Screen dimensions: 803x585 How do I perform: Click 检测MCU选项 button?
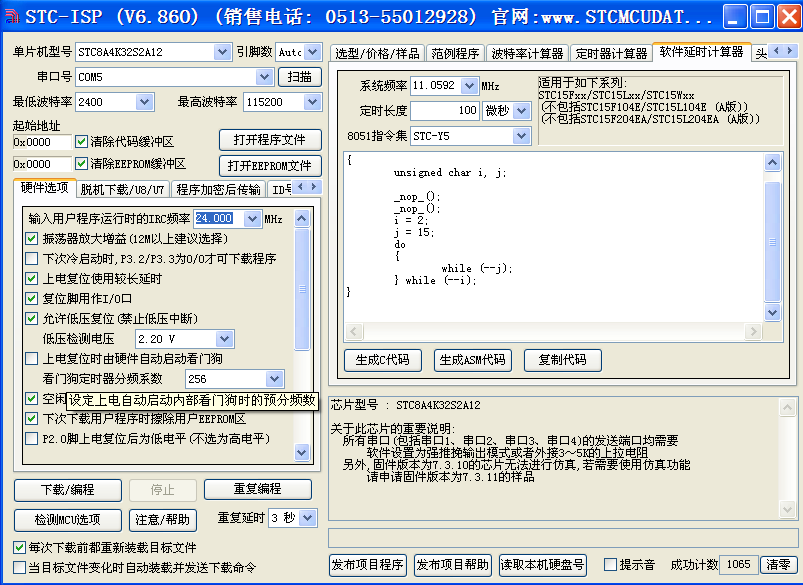coord(68,520)
